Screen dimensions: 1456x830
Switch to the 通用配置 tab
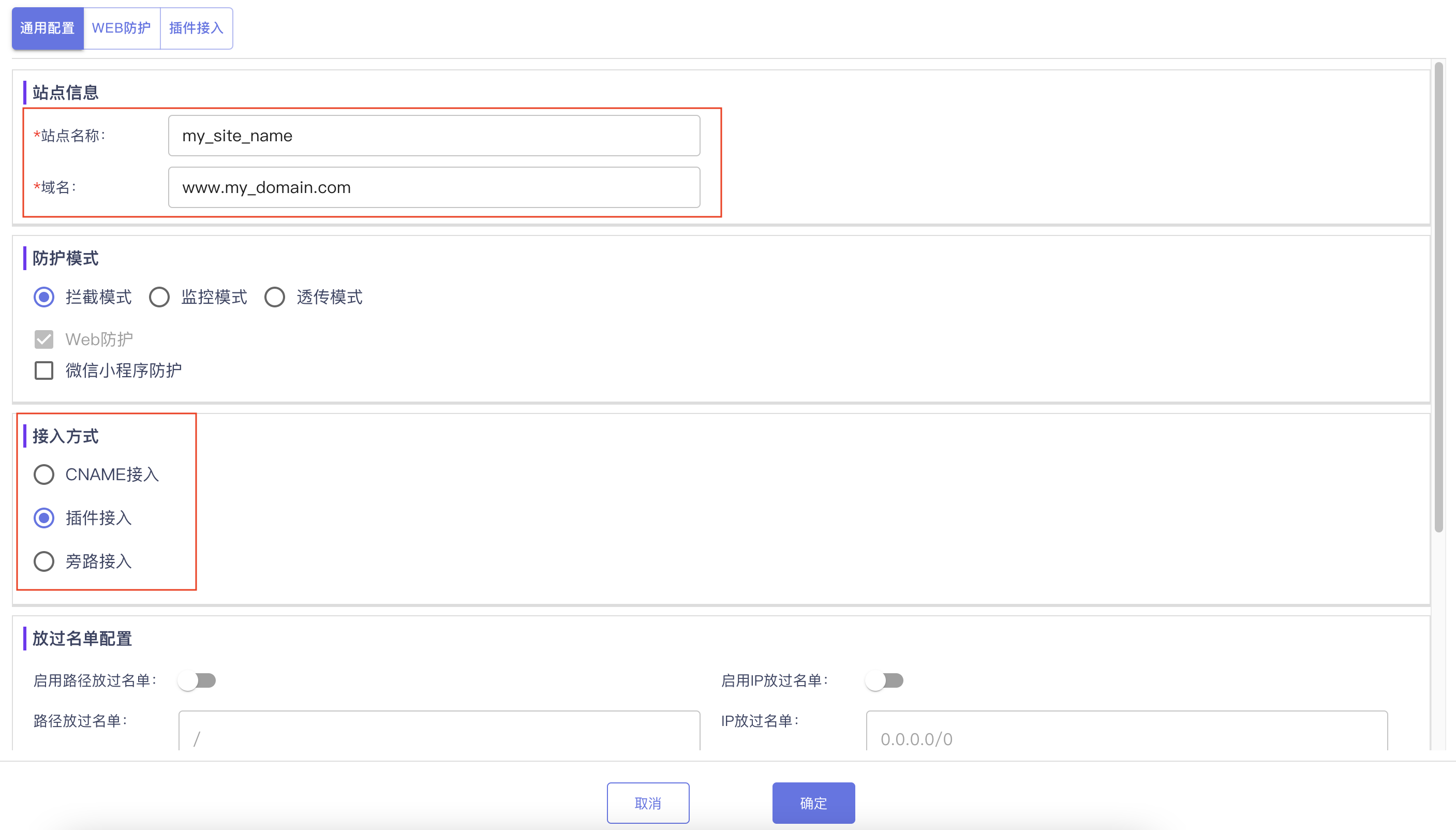click(47, 28)
